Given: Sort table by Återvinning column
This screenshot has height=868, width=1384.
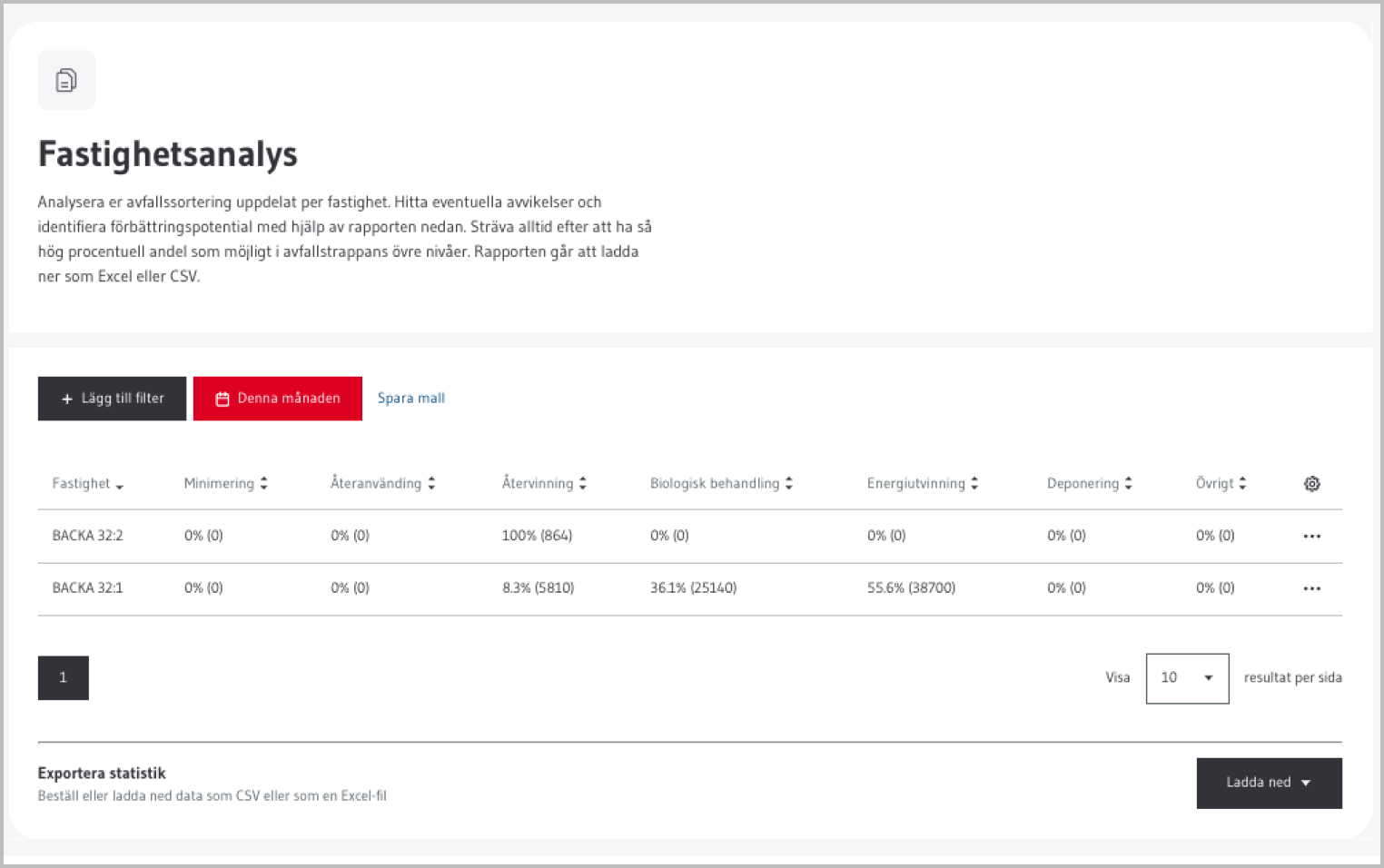Looking at the screenshot, I should coord(544,484).
